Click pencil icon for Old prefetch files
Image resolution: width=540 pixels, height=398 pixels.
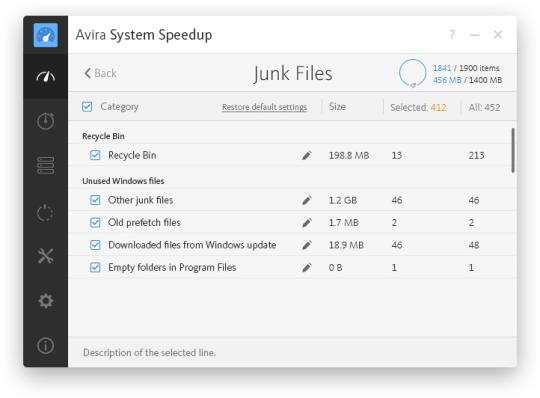click(x=307, y=222)
